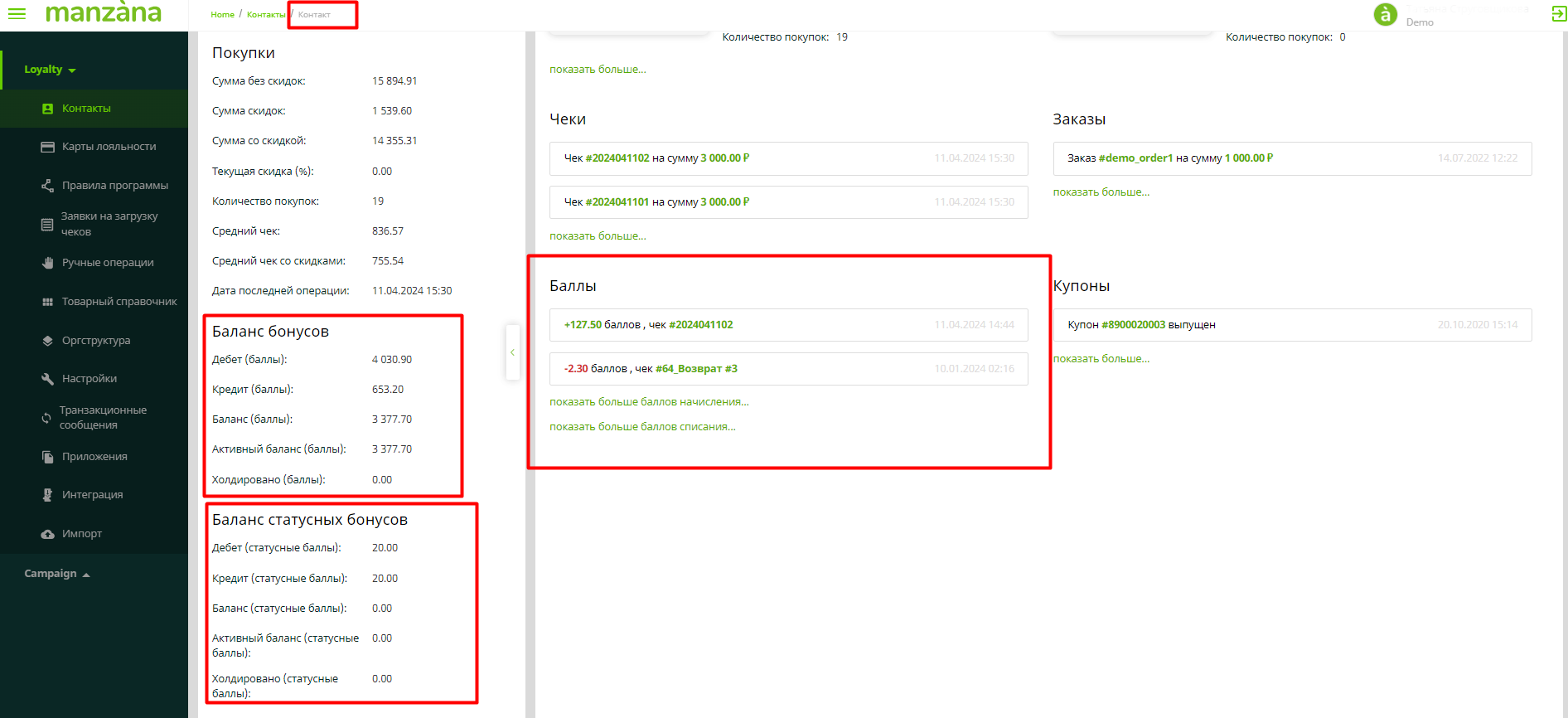
Task: Click the logout icon in header
Action: (x=1558, y=14)
